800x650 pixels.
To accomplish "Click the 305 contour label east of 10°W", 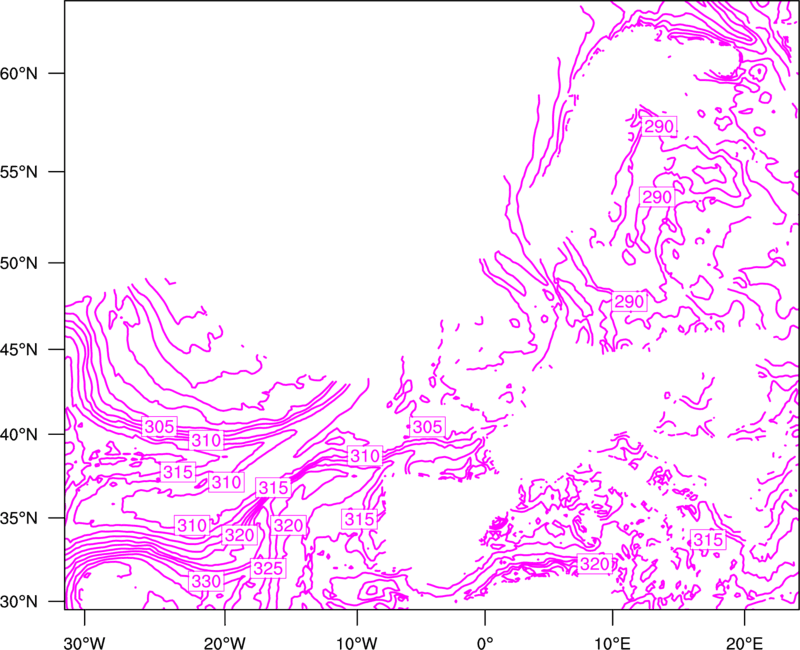I will (x=427, y=427).
